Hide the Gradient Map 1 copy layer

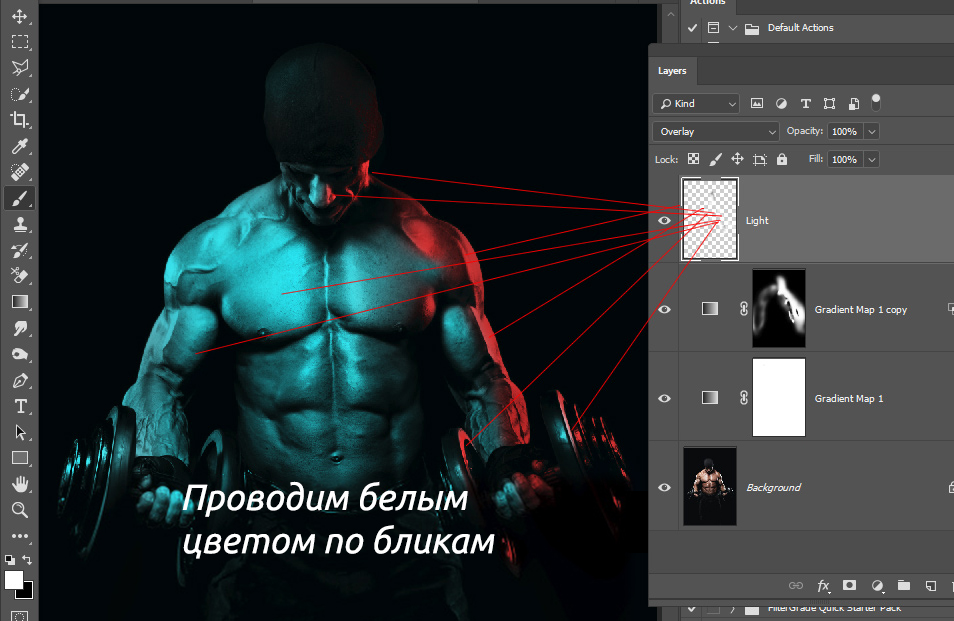coord(664,310)
